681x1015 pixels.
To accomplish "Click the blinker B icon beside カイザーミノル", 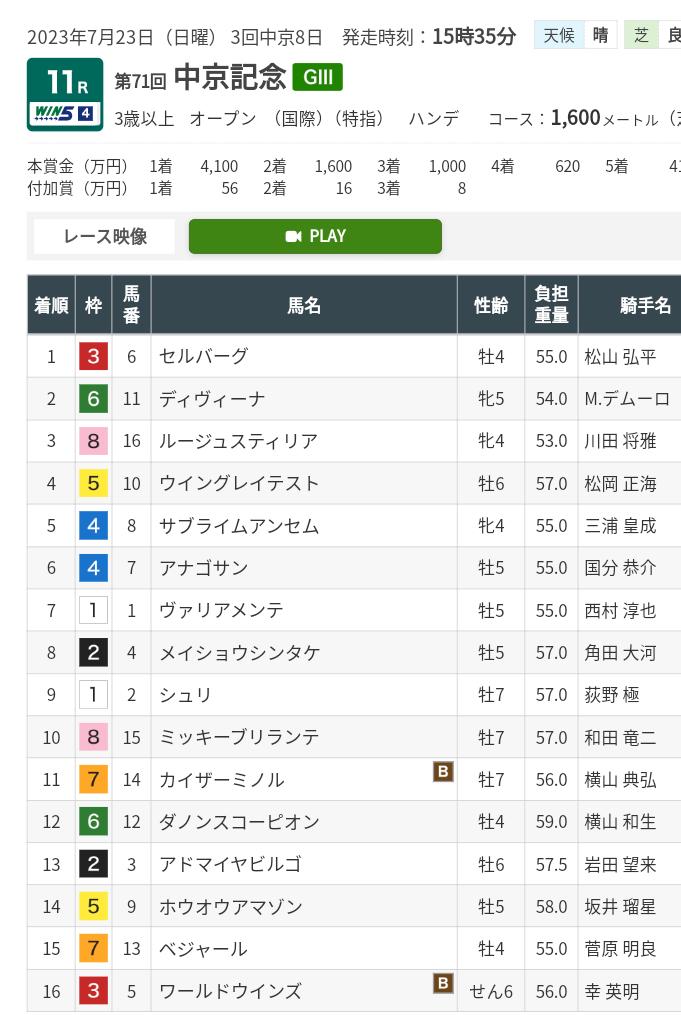I will (443, 771).
